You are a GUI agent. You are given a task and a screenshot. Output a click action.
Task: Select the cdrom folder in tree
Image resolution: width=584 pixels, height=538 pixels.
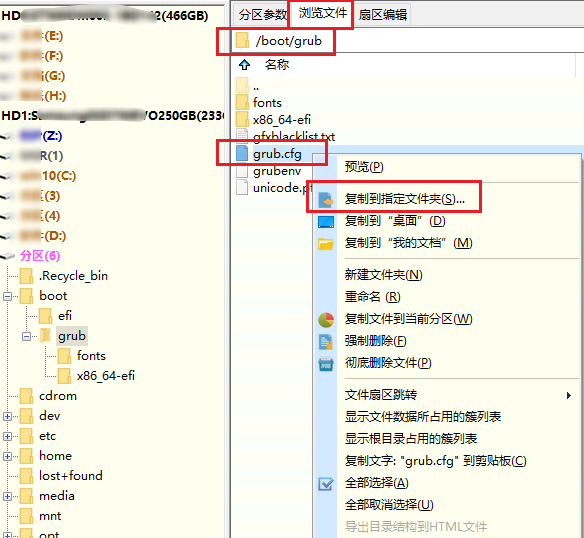58,396
